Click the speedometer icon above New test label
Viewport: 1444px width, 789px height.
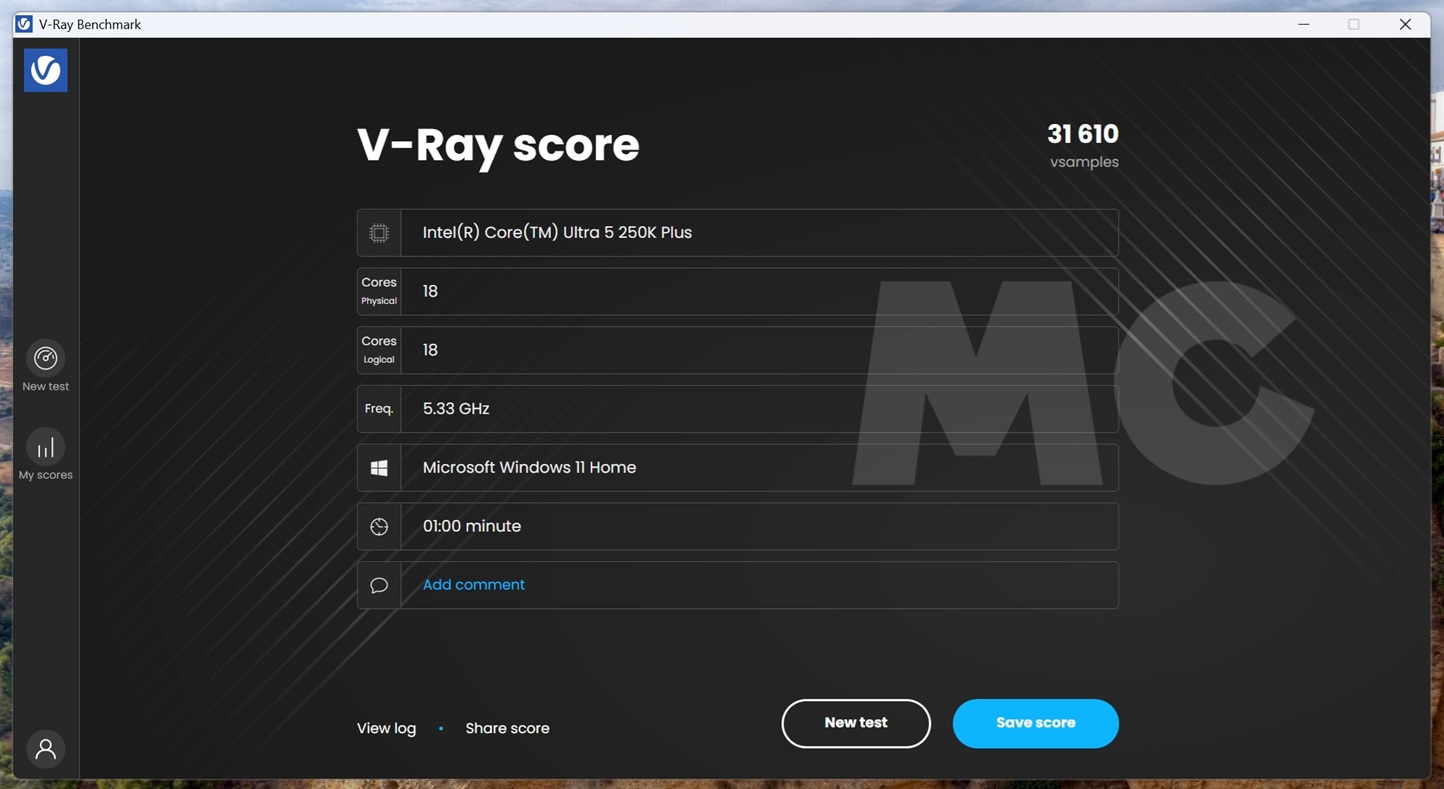45,357
